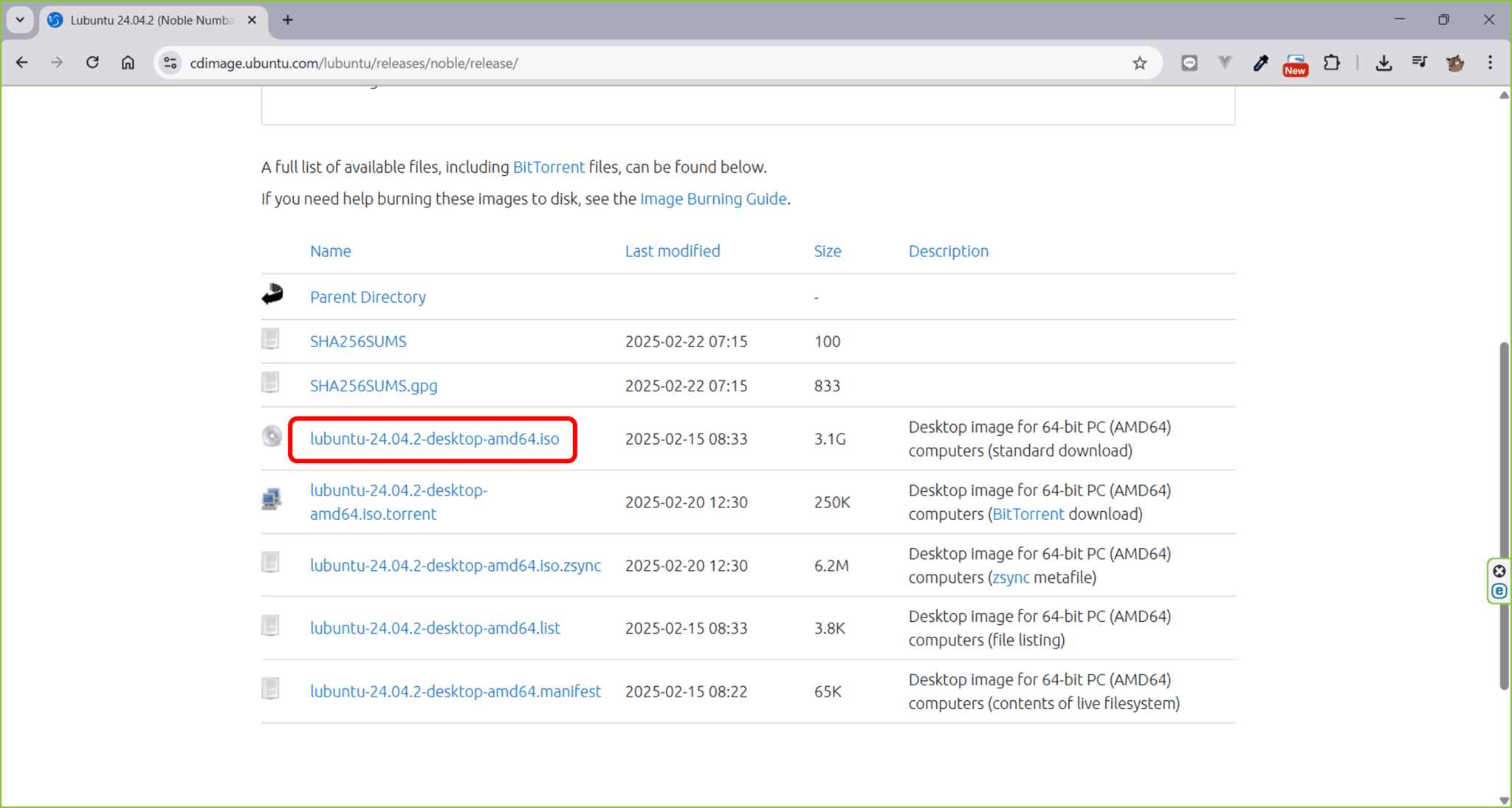1512x808 pixels.
Task: Open Chrome three-dot menu
Action: 1490,63
